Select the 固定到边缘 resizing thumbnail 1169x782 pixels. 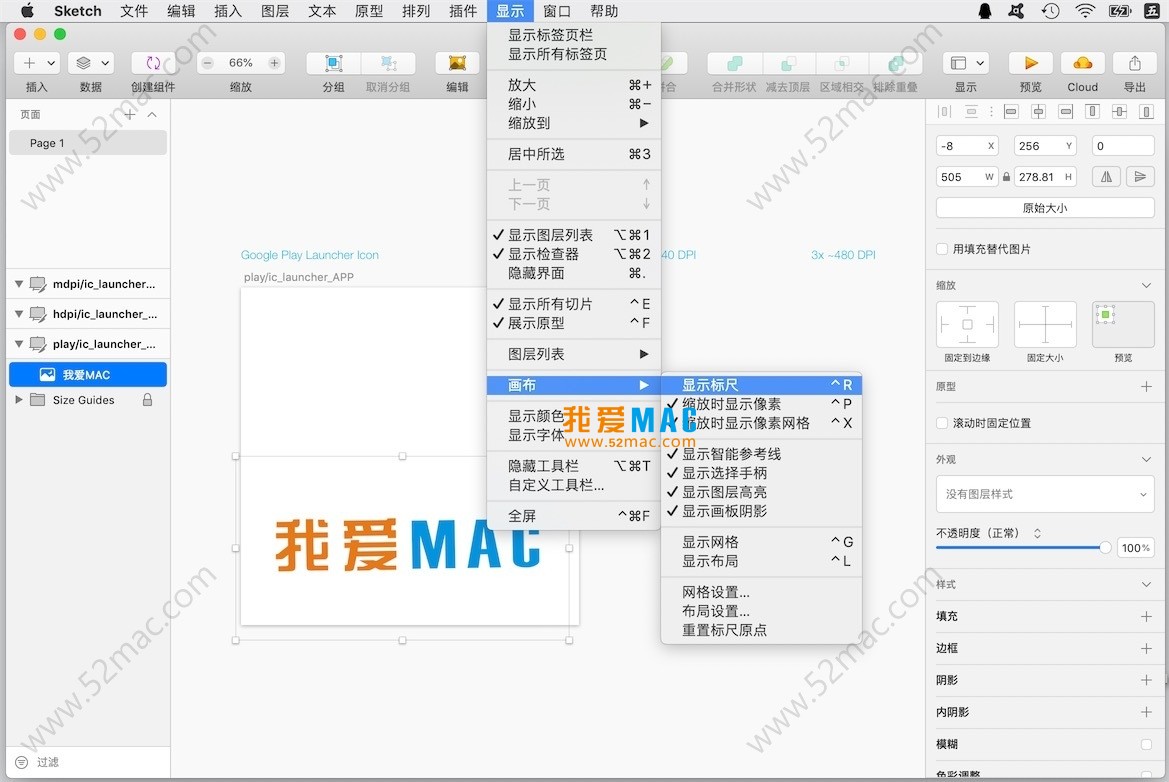(x=967, y=324)
